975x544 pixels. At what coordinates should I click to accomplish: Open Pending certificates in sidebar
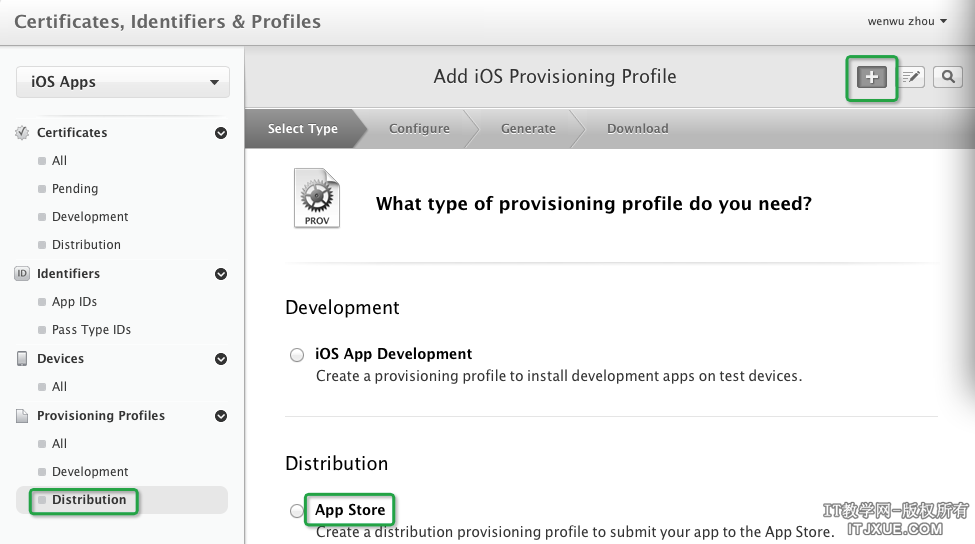point(75,189)
